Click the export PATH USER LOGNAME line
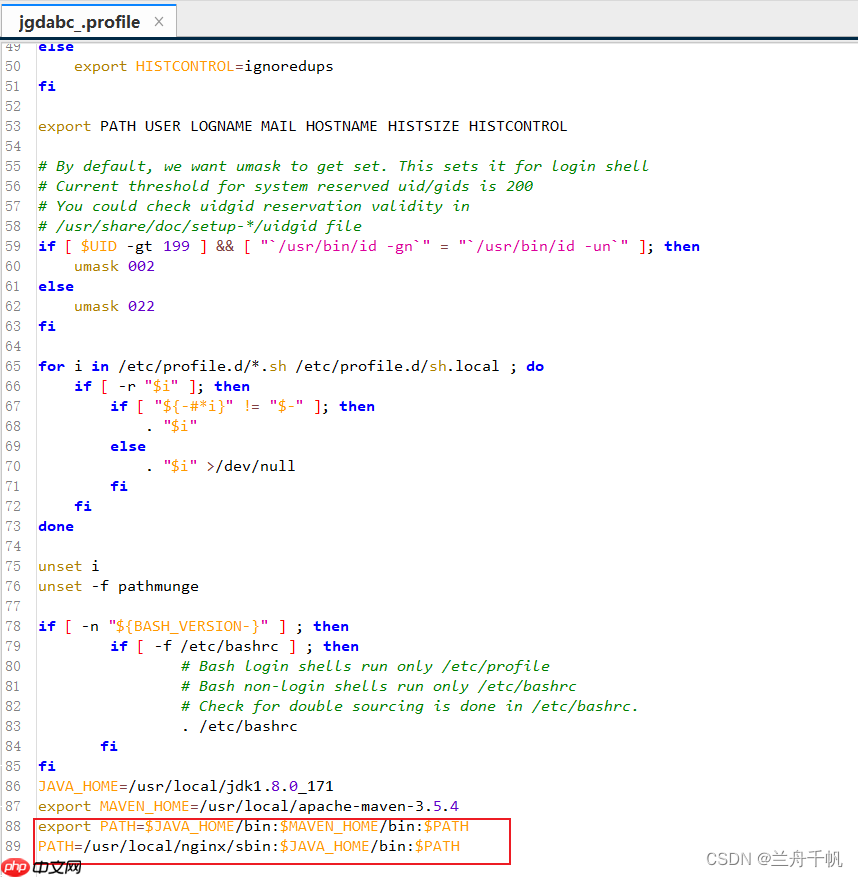 [300, 126]
